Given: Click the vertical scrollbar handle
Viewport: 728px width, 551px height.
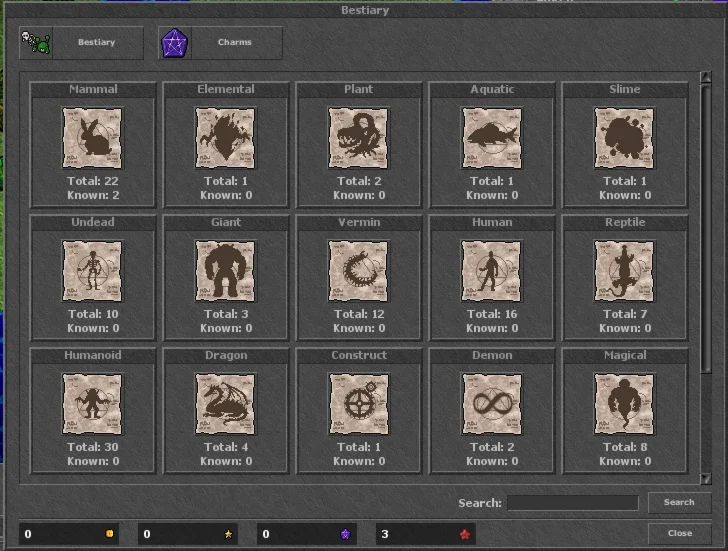Looking at the screenshot, I should point(706,227).
